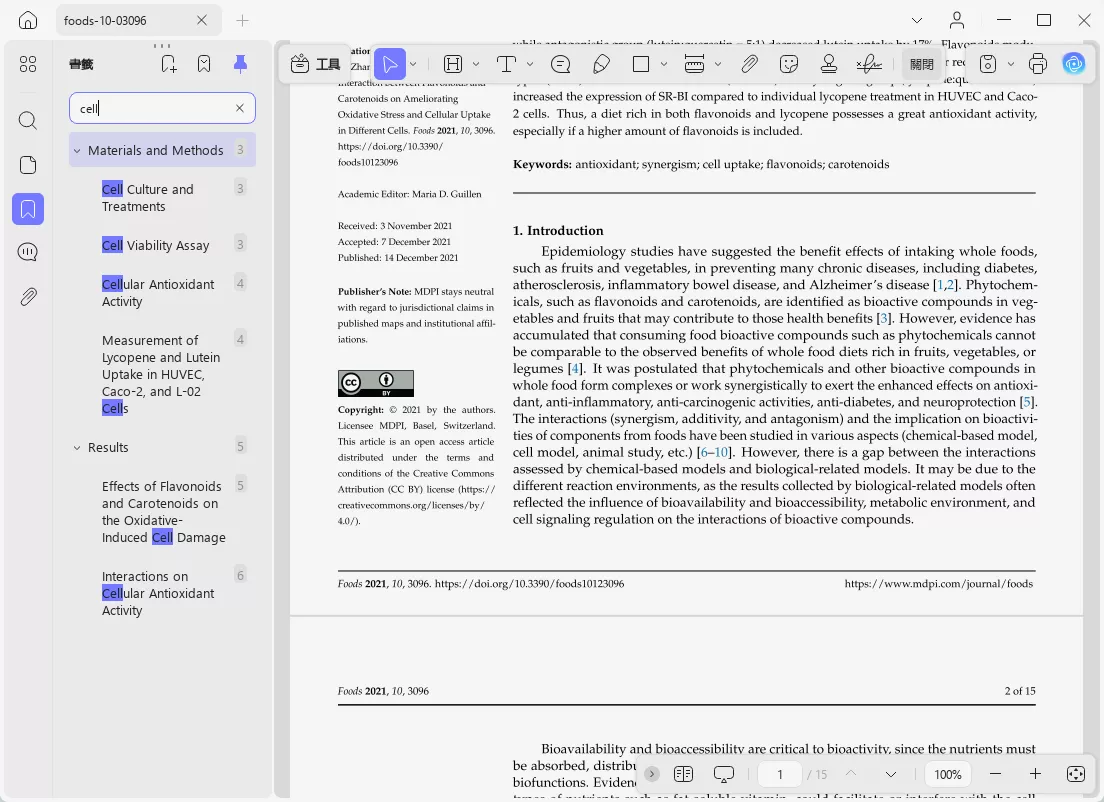1104x802 pixels.
Task: Select the cursor selection tool
Action: [389, 64]
